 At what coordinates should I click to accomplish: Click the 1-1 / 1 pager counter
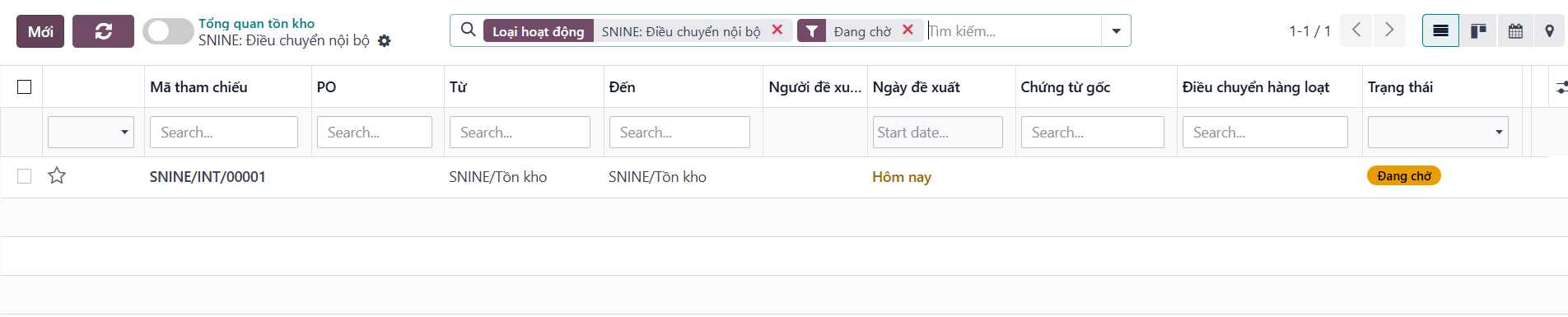(1310, 31)
